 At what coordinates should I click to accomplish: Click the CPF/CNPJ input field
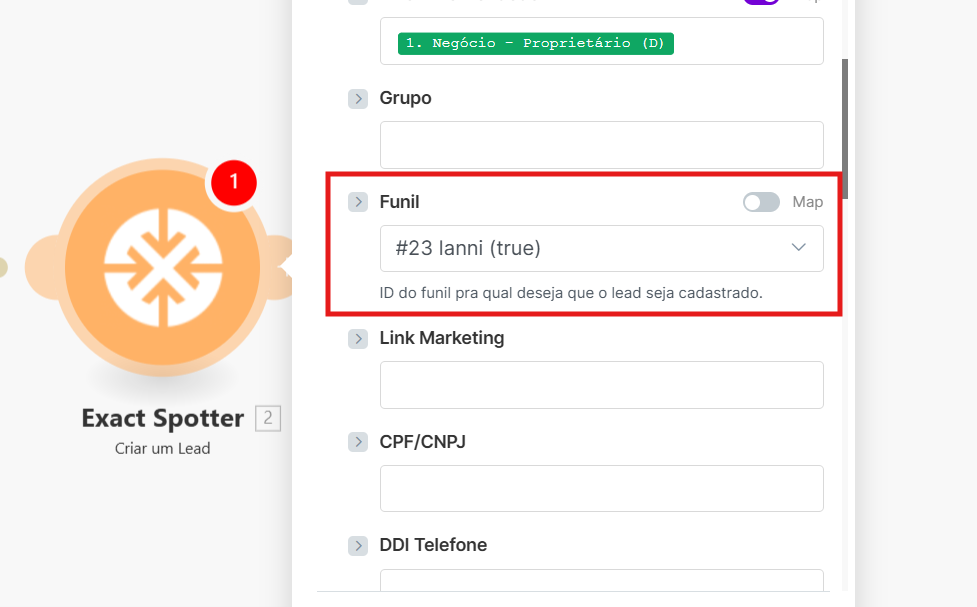[x=601, y=488]
